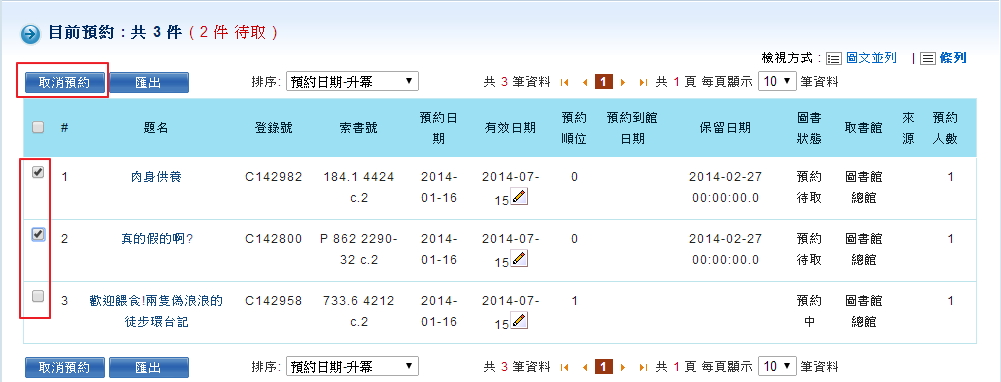Image resolution: width=1001 pixels, height=382 pixels.
Task: Click call number P 862 2290-32 c.2
Action: [359, 249]
